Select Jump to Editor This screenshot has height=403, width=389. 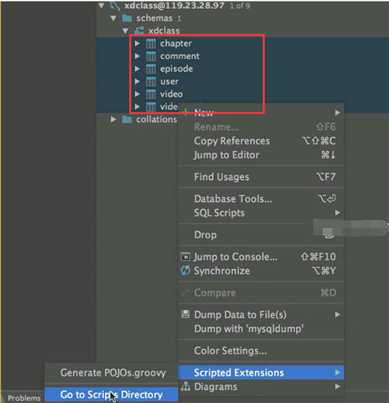[260, 155]
